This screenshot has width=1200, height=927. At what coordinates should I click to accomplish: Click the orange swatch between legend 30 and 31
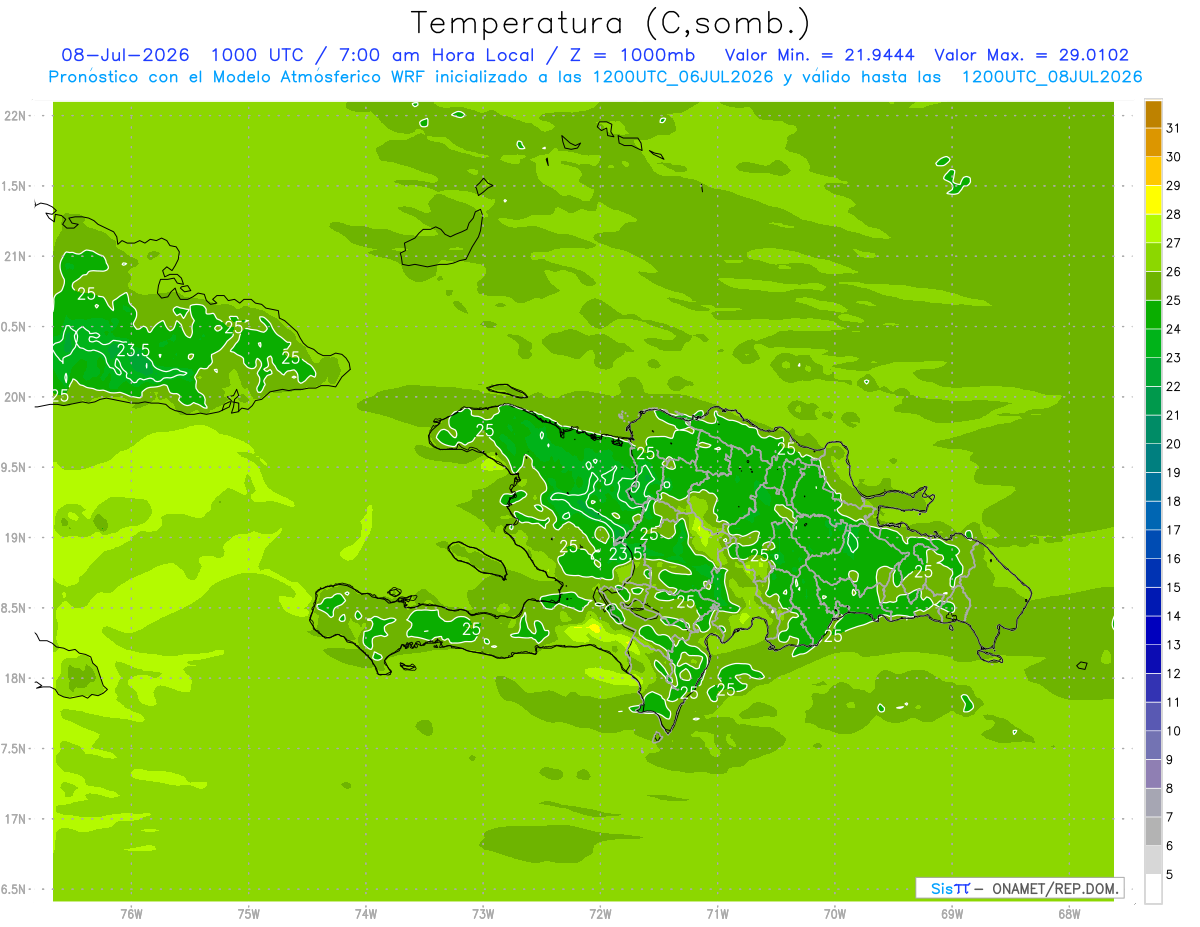[x=1153, y=143]
